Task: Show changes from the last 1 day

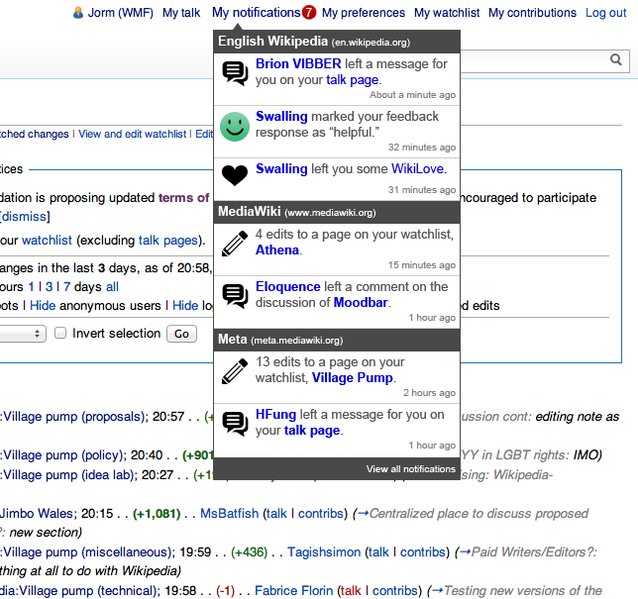Action: [x=31, y=287]
